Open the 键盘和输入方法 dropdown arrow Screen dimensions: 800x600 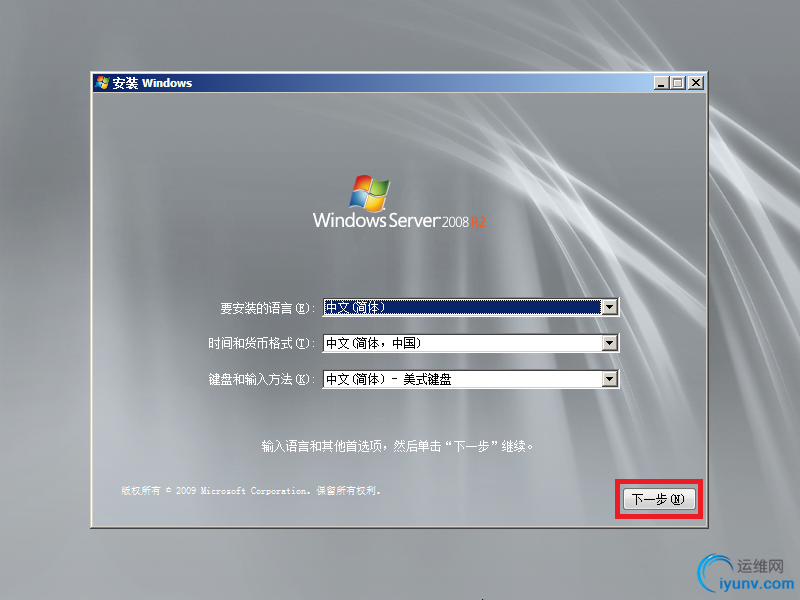610,379
